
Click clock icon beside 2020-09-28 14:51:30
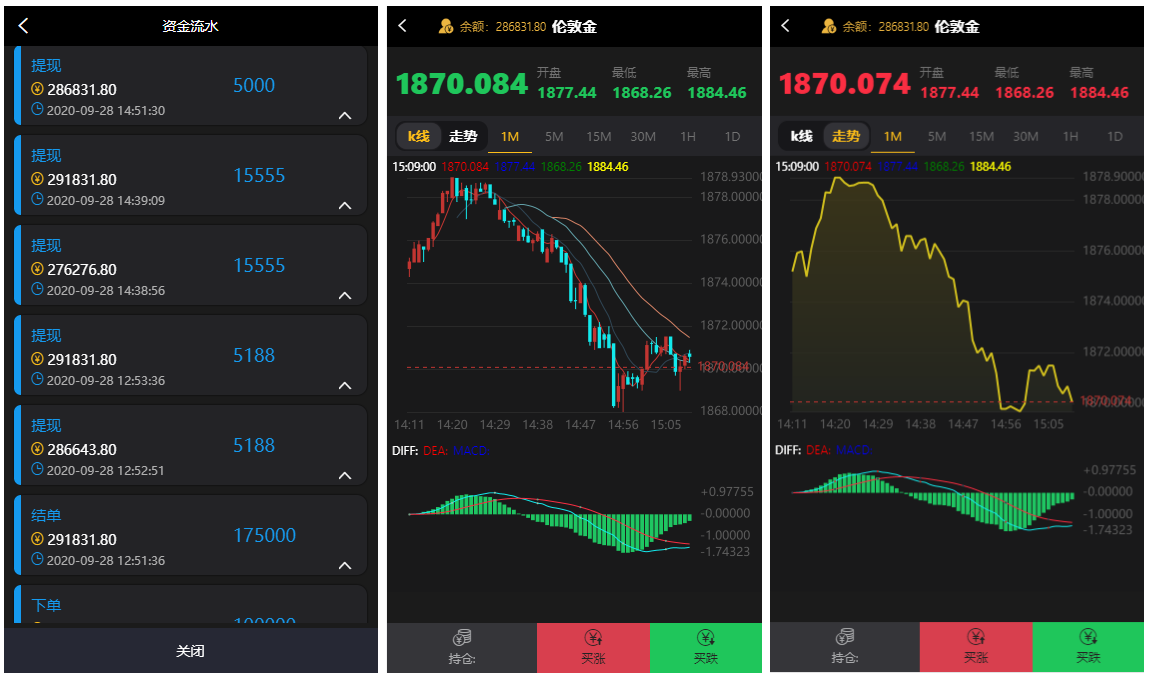37,110
